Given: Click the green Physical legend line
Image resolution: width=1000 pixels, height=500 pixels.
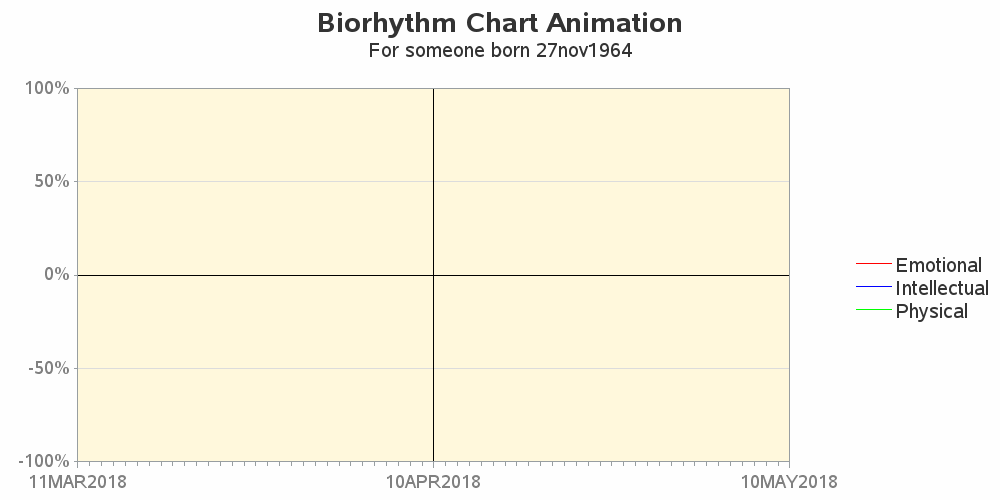Looking at the screenshot, I should click(x=873, y=309).
